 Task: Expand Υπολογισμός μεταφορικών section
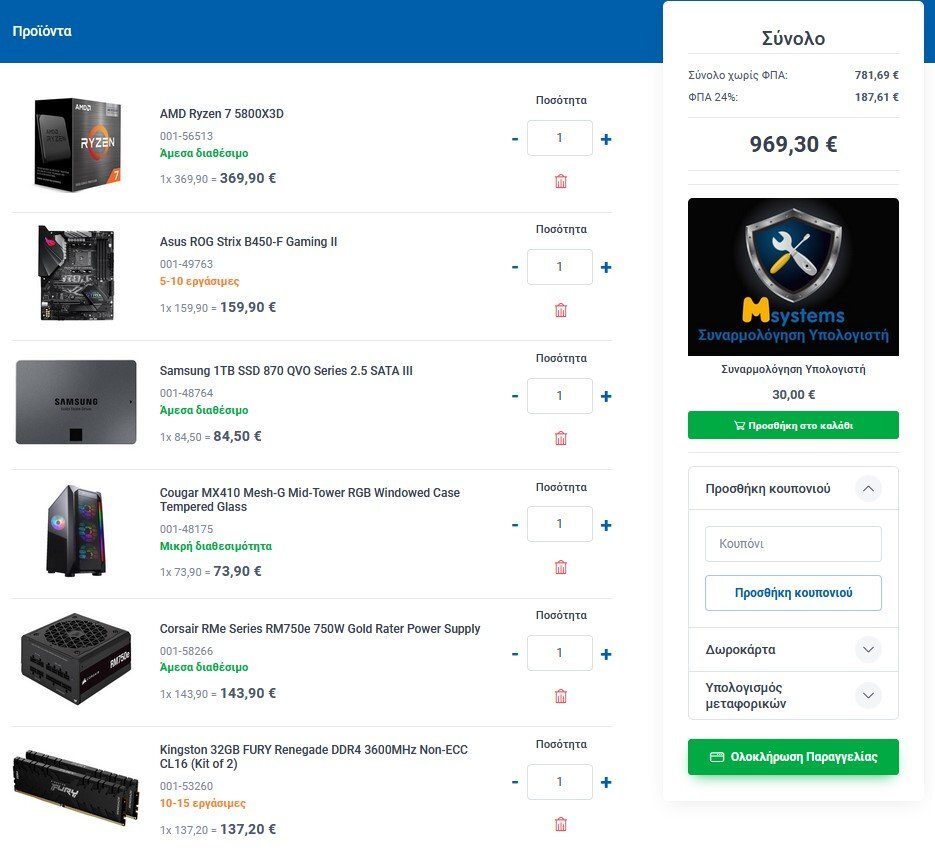(x=868, y=695)
